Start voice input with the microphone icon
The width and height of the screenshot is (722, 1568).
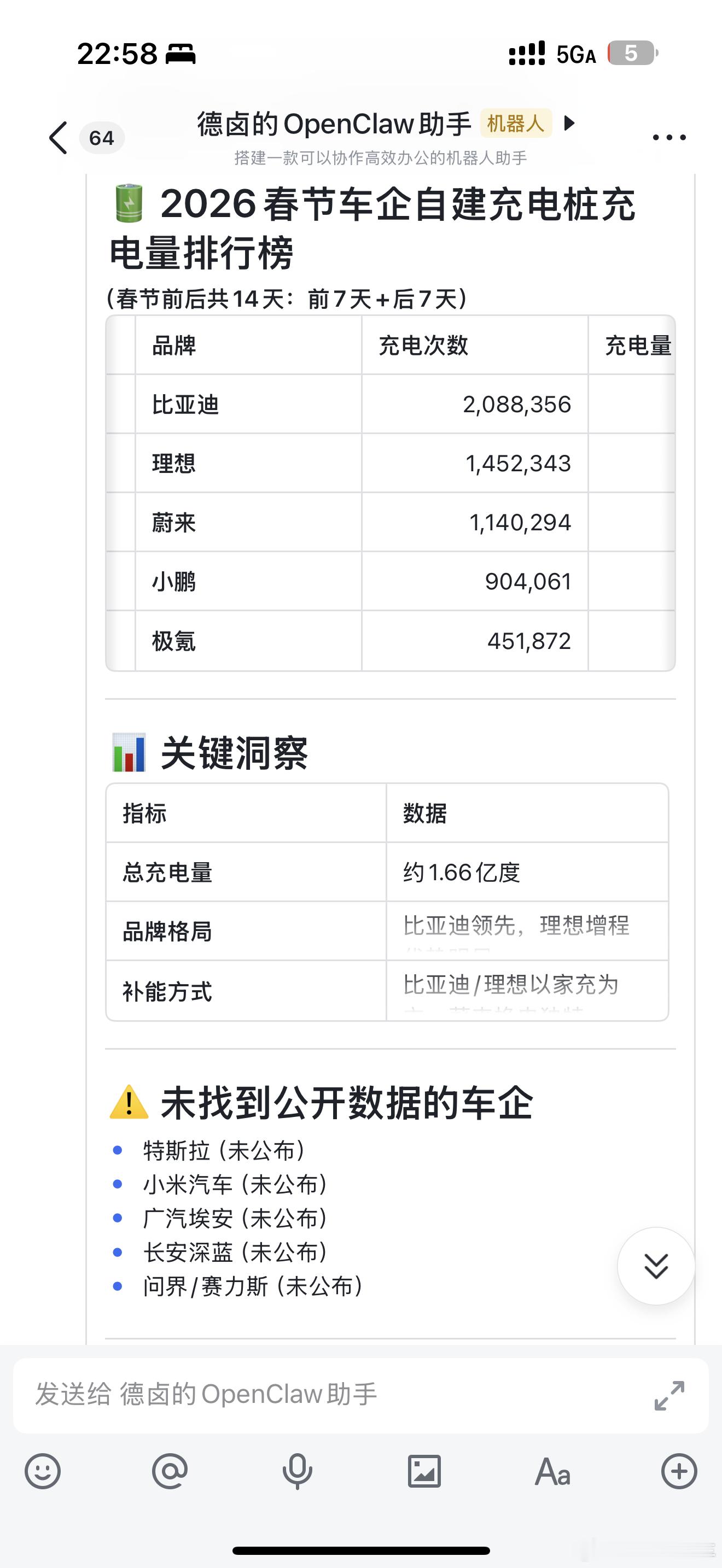(x=297, y=1472)
